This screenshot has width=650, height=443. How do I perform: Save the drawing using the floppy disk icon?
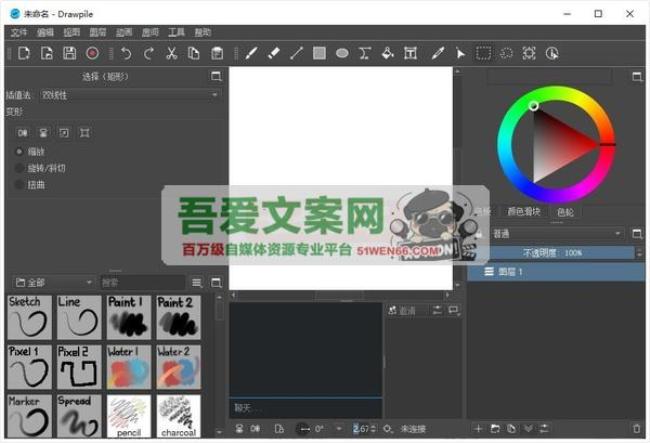70,53
